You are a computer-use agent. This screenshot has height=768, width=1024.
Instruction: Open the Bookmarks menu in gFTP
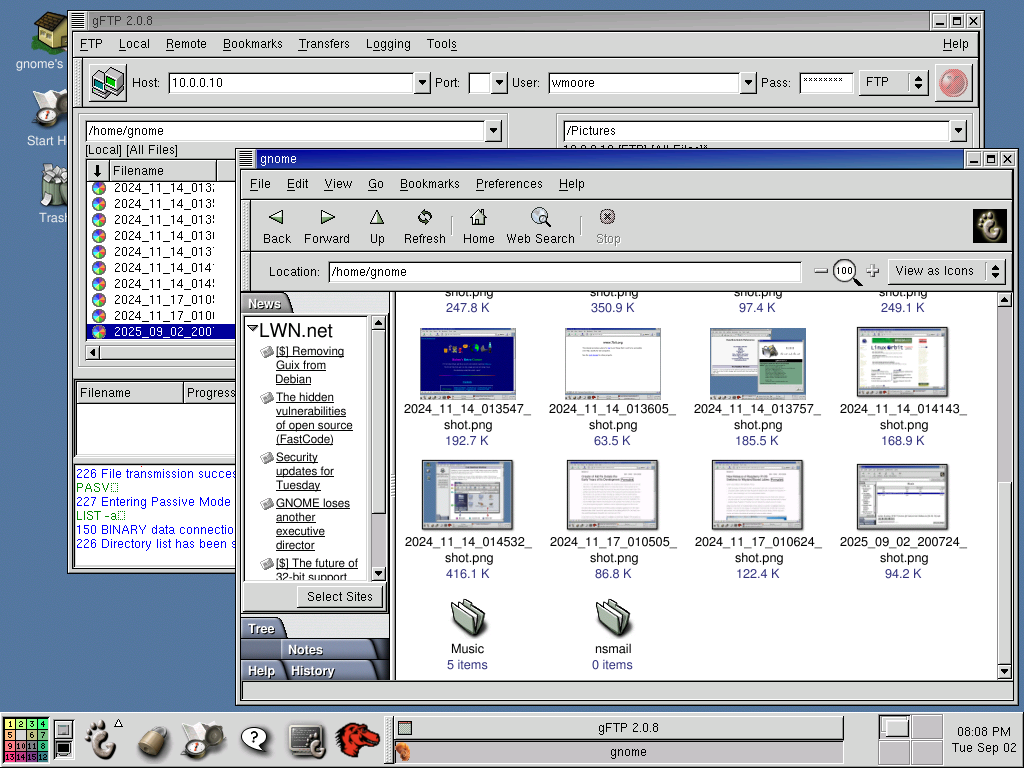(x=252, y=44)
